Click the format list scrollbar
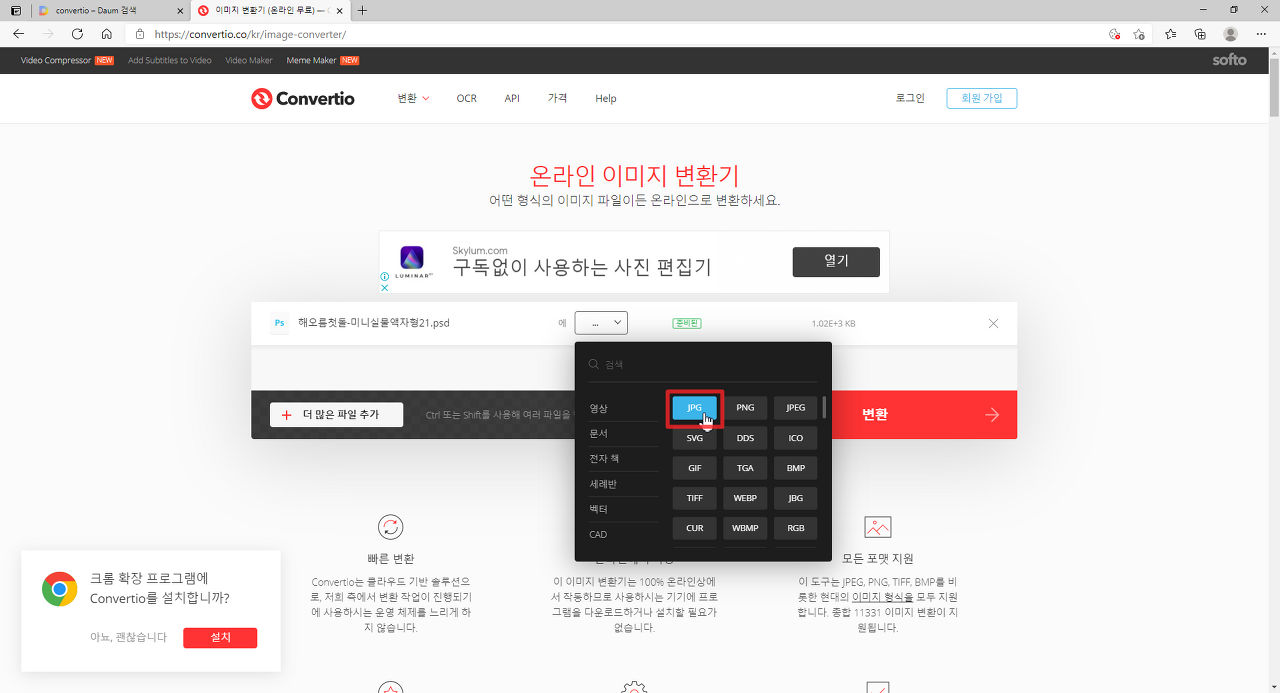The width and height of the screenshot is (1280, 693). point(824,408)
